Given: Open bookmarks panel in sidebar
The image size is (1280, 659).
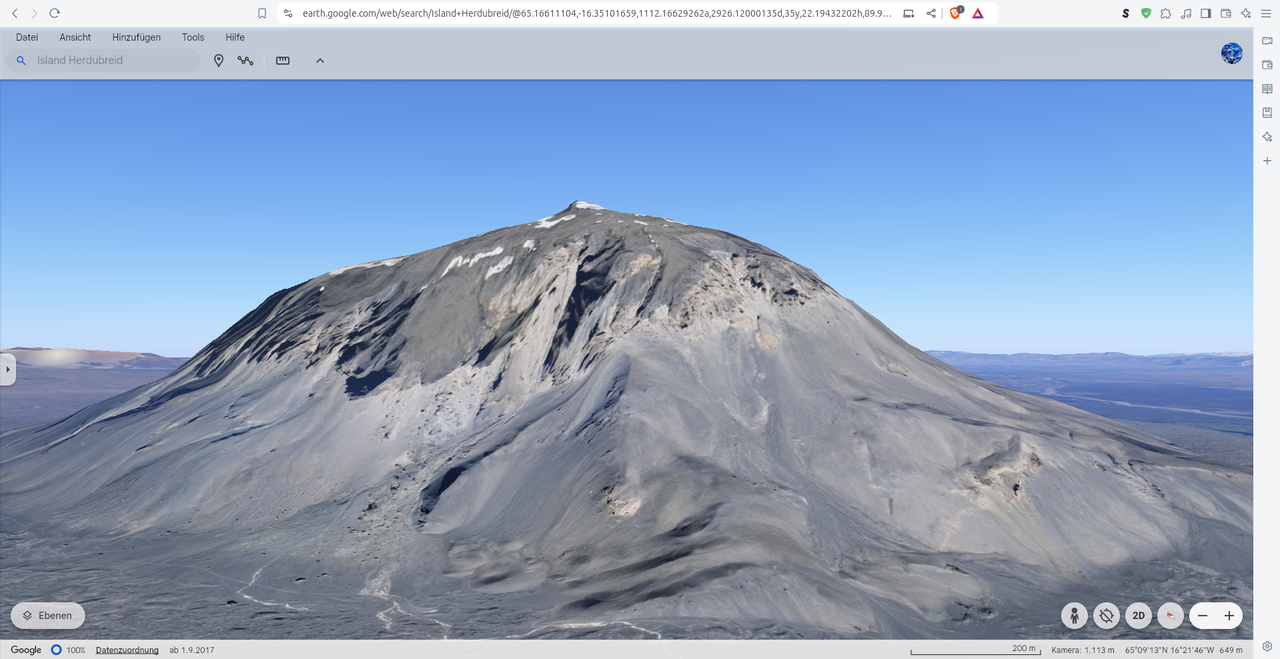Looking at the screenshot, I should click(1267, 112).
